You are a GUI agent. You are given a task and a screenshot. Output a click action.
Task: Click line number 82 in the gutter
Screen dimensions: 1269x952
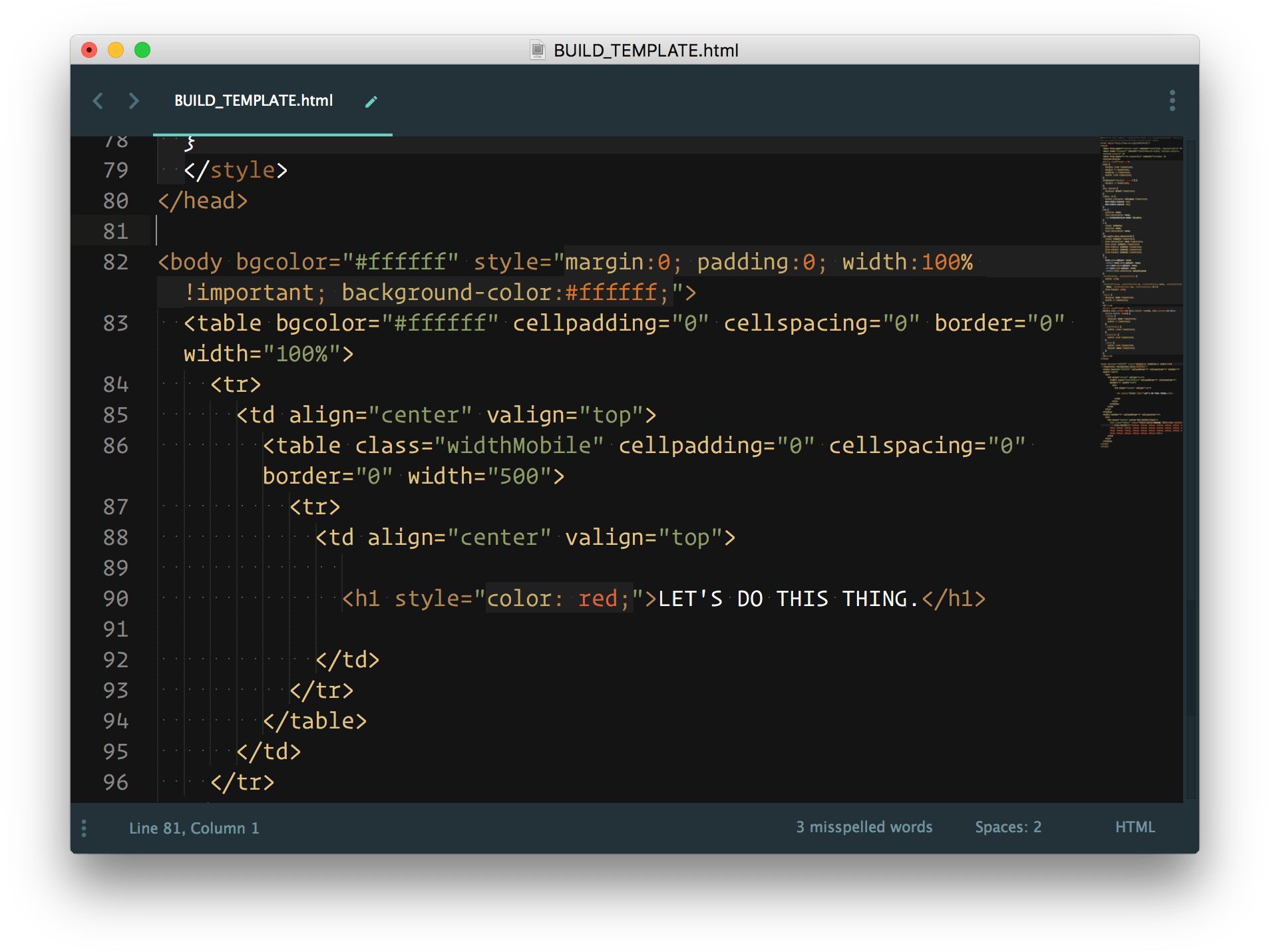coord(116,262)
